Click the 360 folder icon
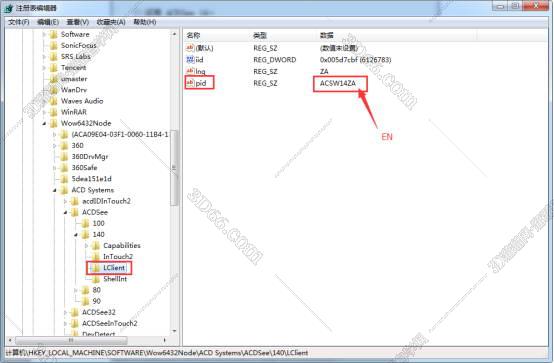The height and width of the screenshot is (363, 554). point(64,146)
